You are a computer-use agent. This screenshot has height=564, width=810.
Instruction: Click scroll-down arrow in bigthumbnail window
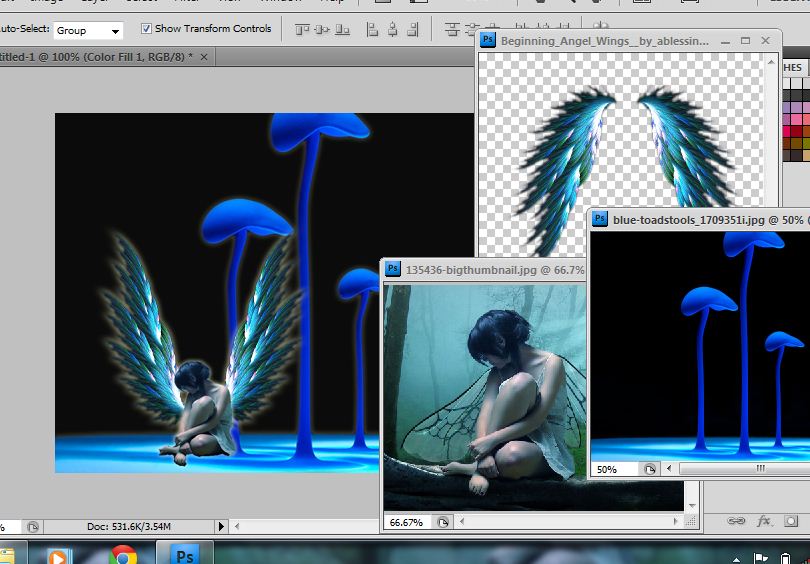coord(692,505)
